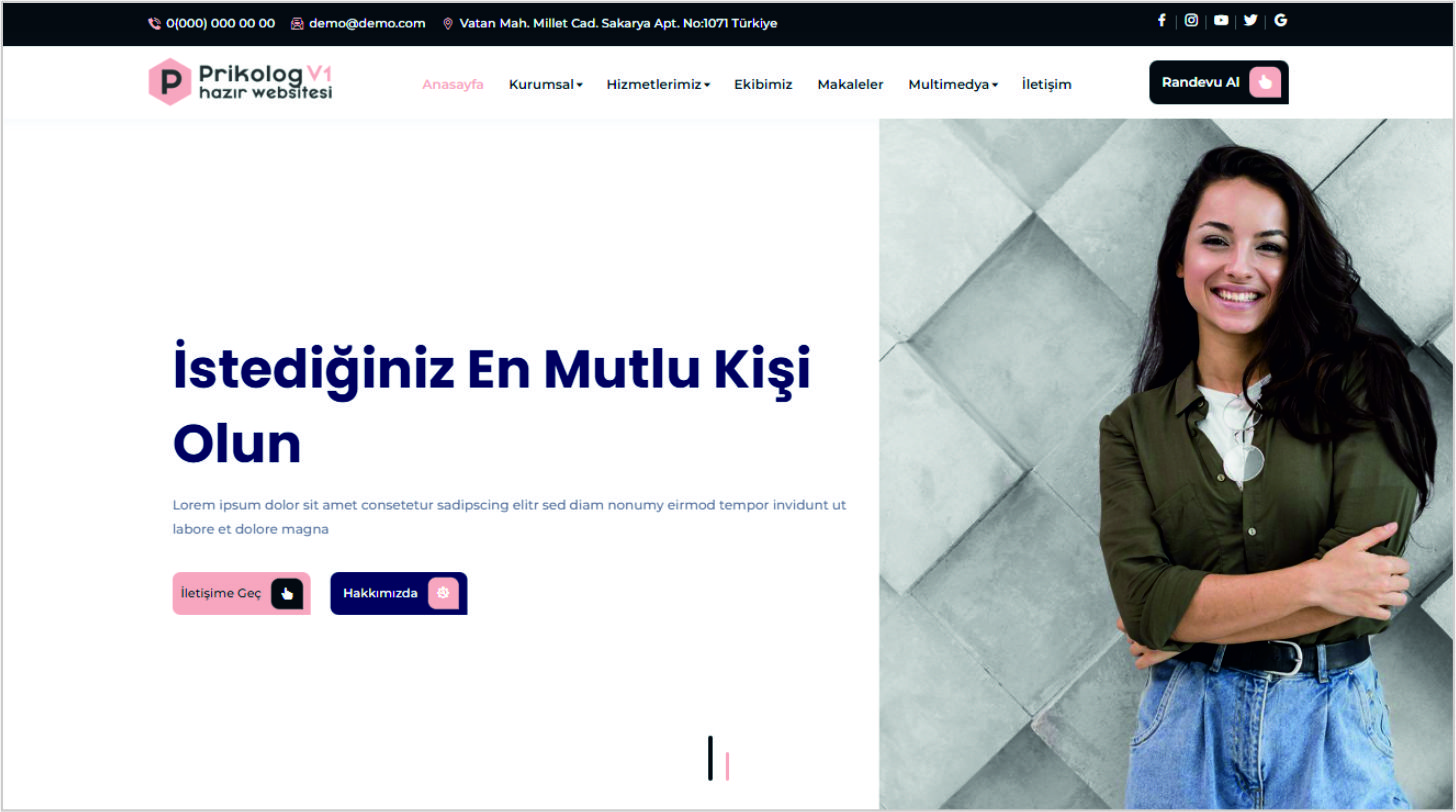Screen dimensions: 1456x812
Task: Open the İletişim menu item
Action: click(x=1047, y=85)
